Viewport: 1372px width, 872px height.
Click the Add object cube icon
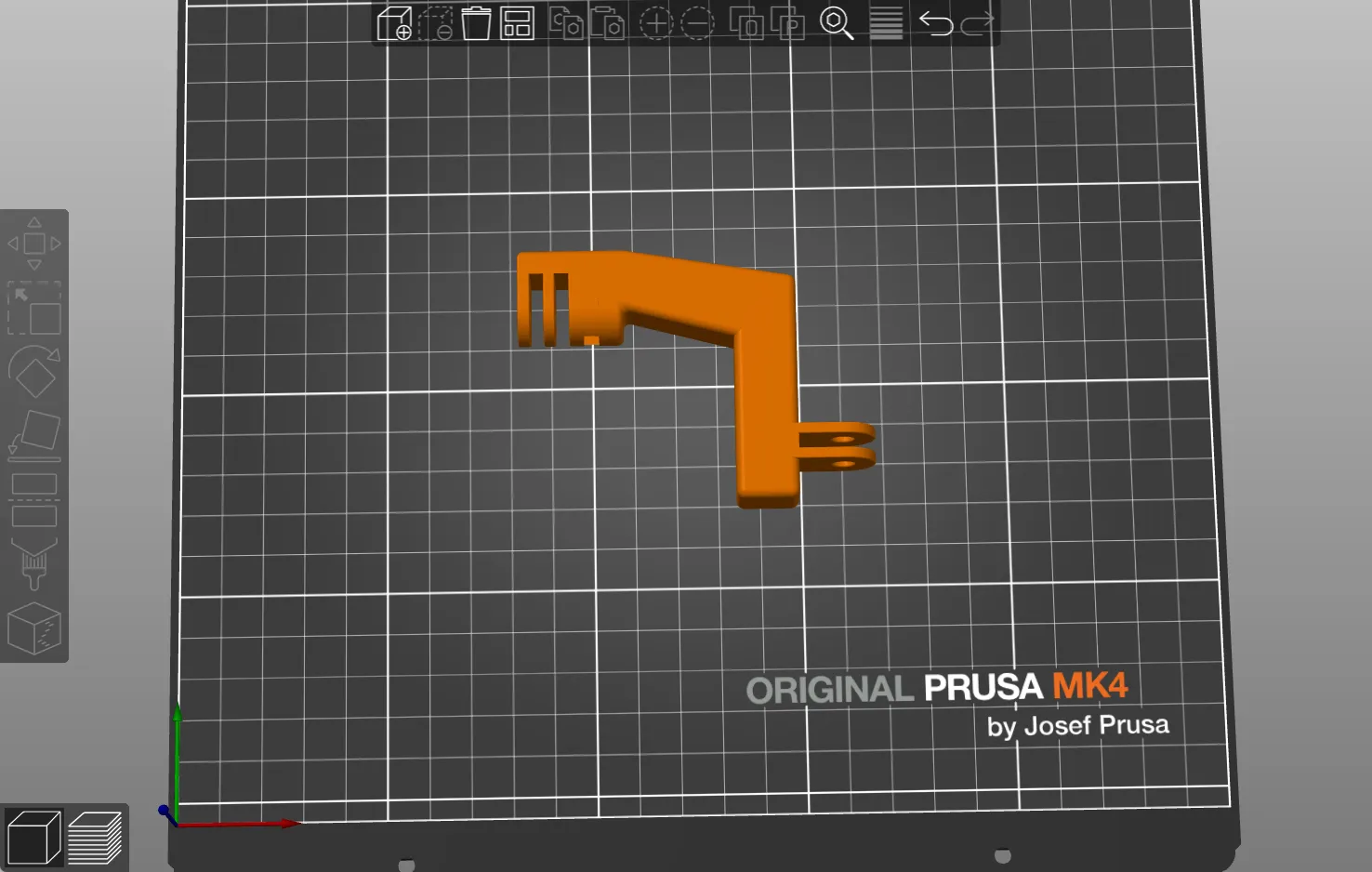[395, 22]
